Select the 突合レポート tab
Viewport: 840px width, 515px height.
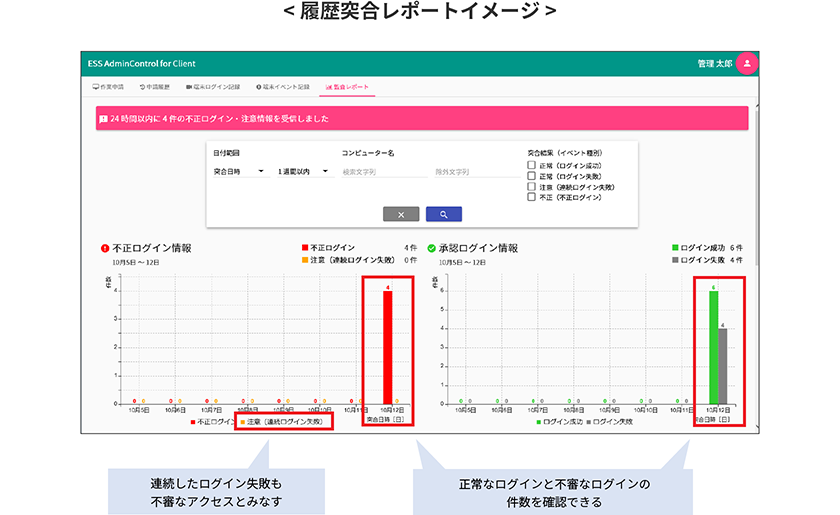coord(348,87)
